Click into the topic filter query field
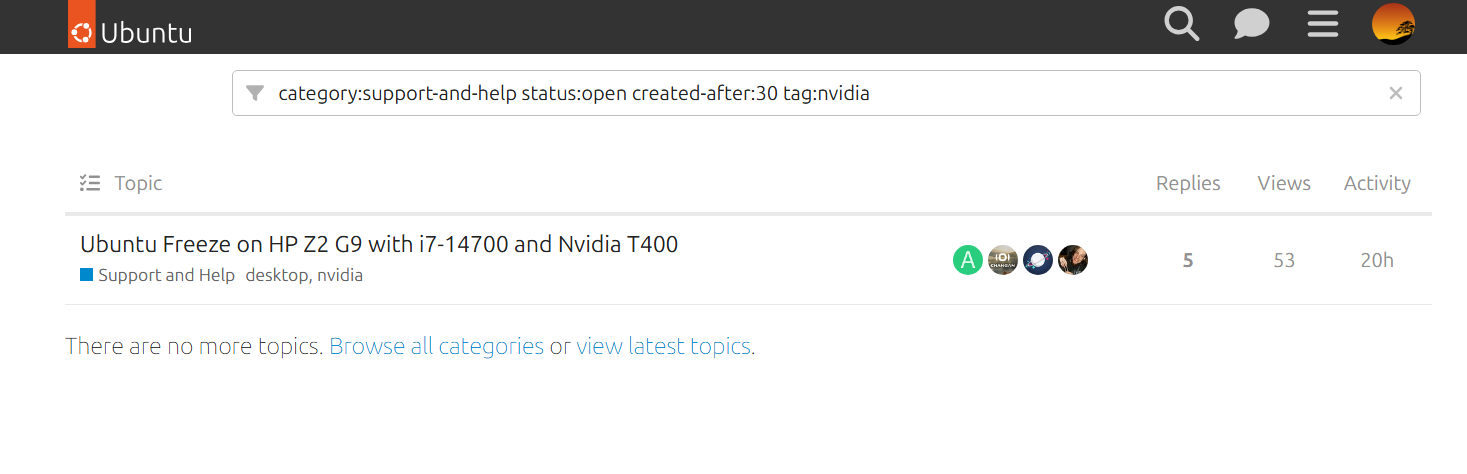 tap(800, 93)
